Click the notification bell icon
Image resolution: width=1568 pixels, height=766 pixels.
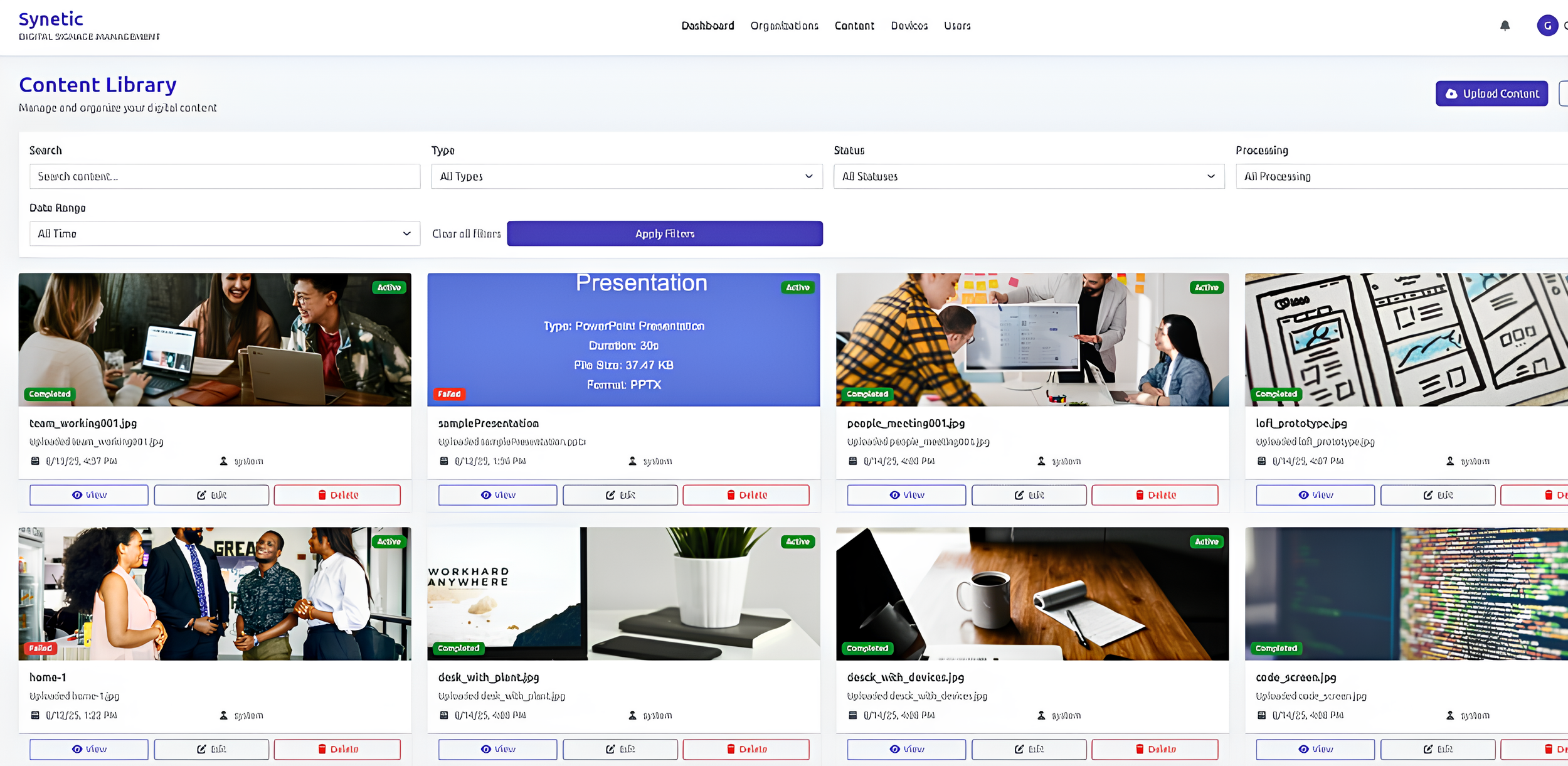click(1505, 26)
